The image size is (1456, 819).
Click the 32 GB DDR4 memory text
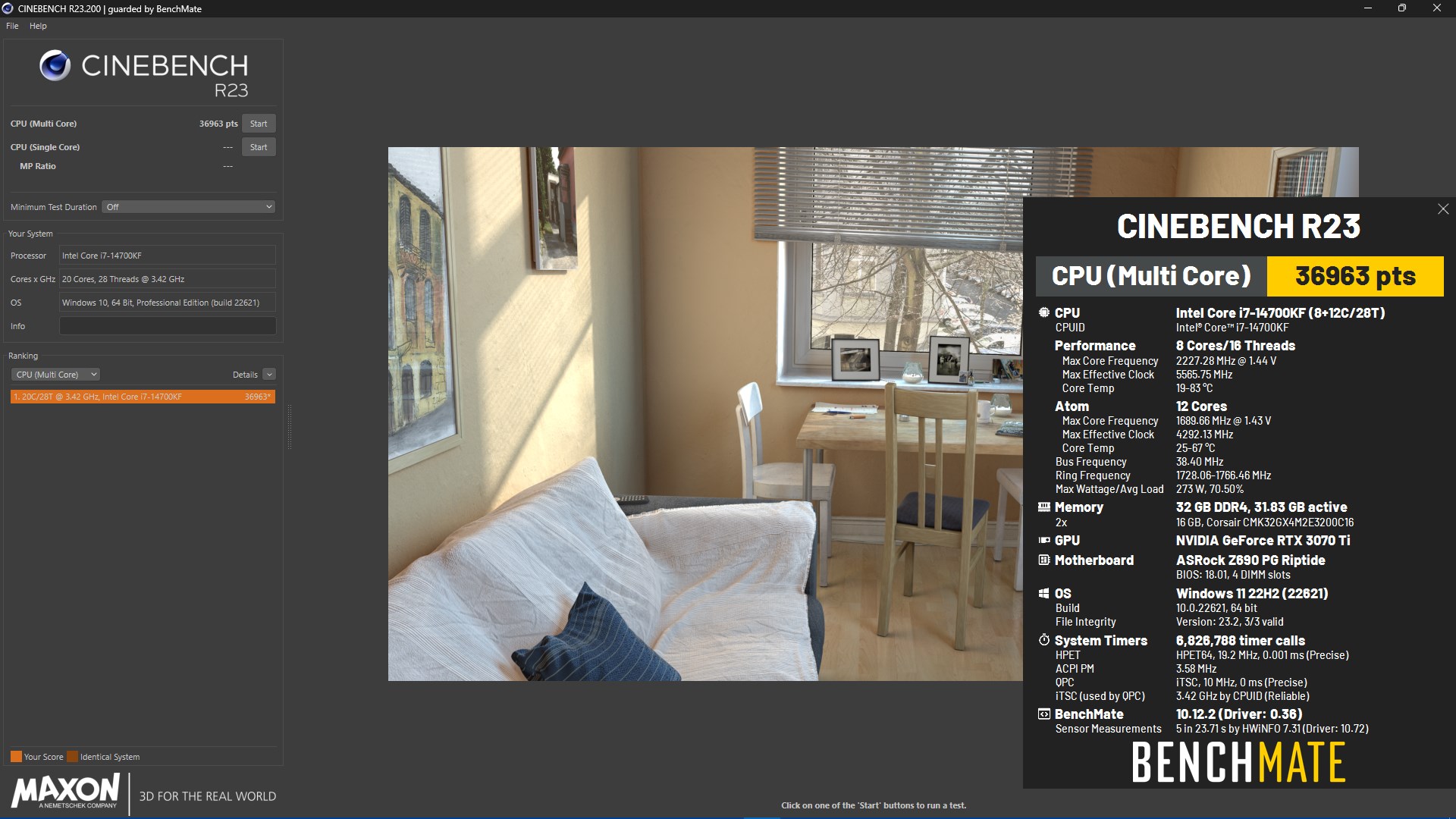point(1262,507)
